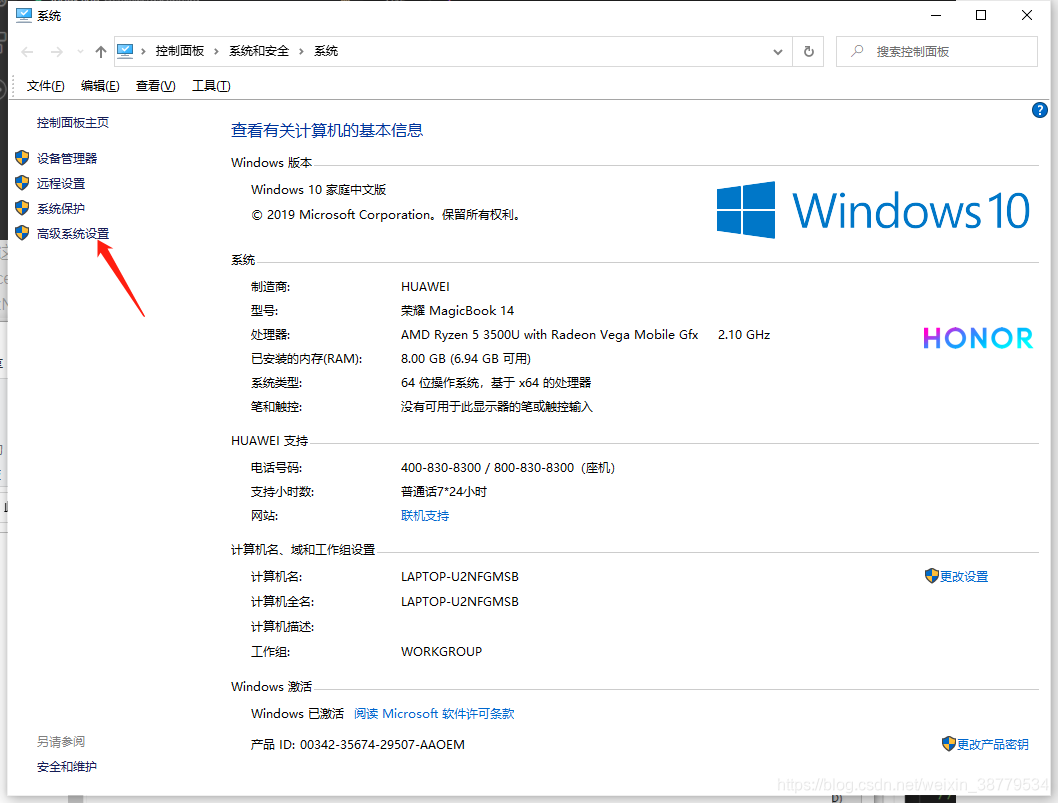Click the 系统和安全 breadcrumb

259,51
